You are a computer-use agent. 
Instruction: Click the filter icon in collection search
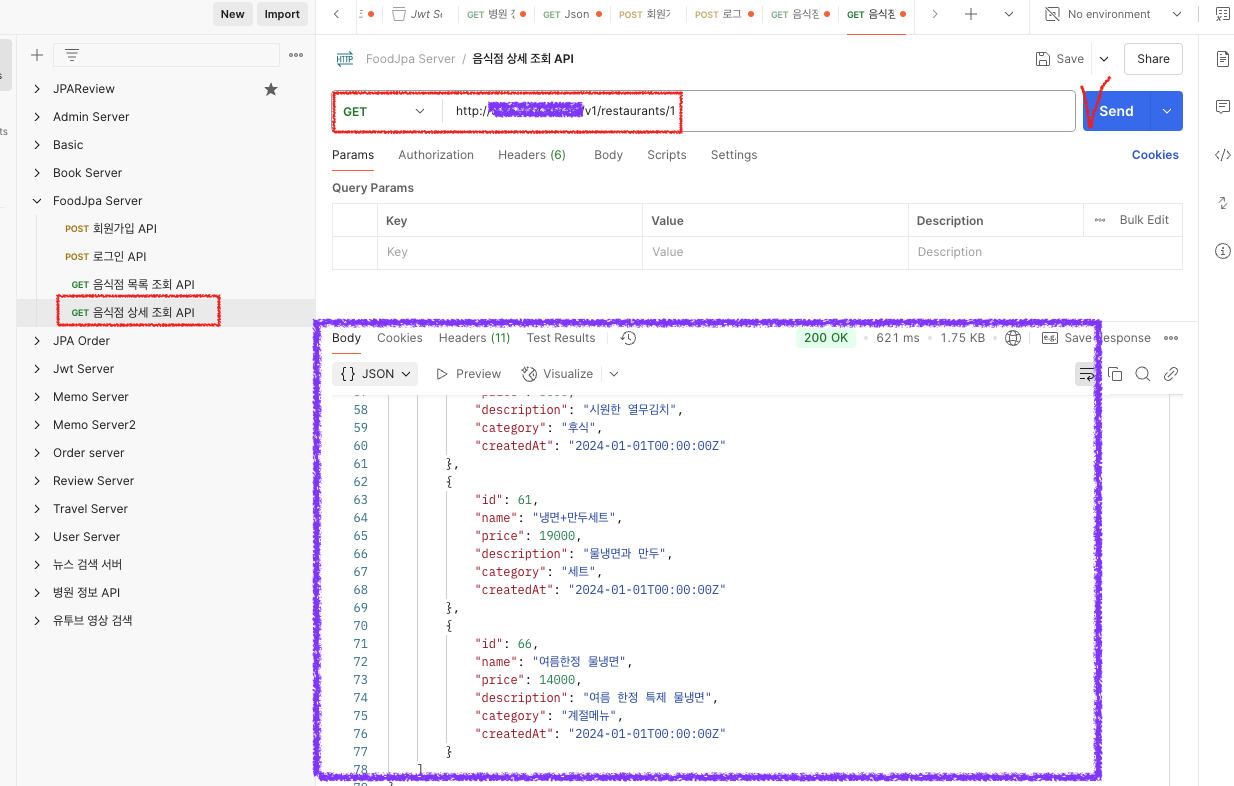click(x=72, y=55)
